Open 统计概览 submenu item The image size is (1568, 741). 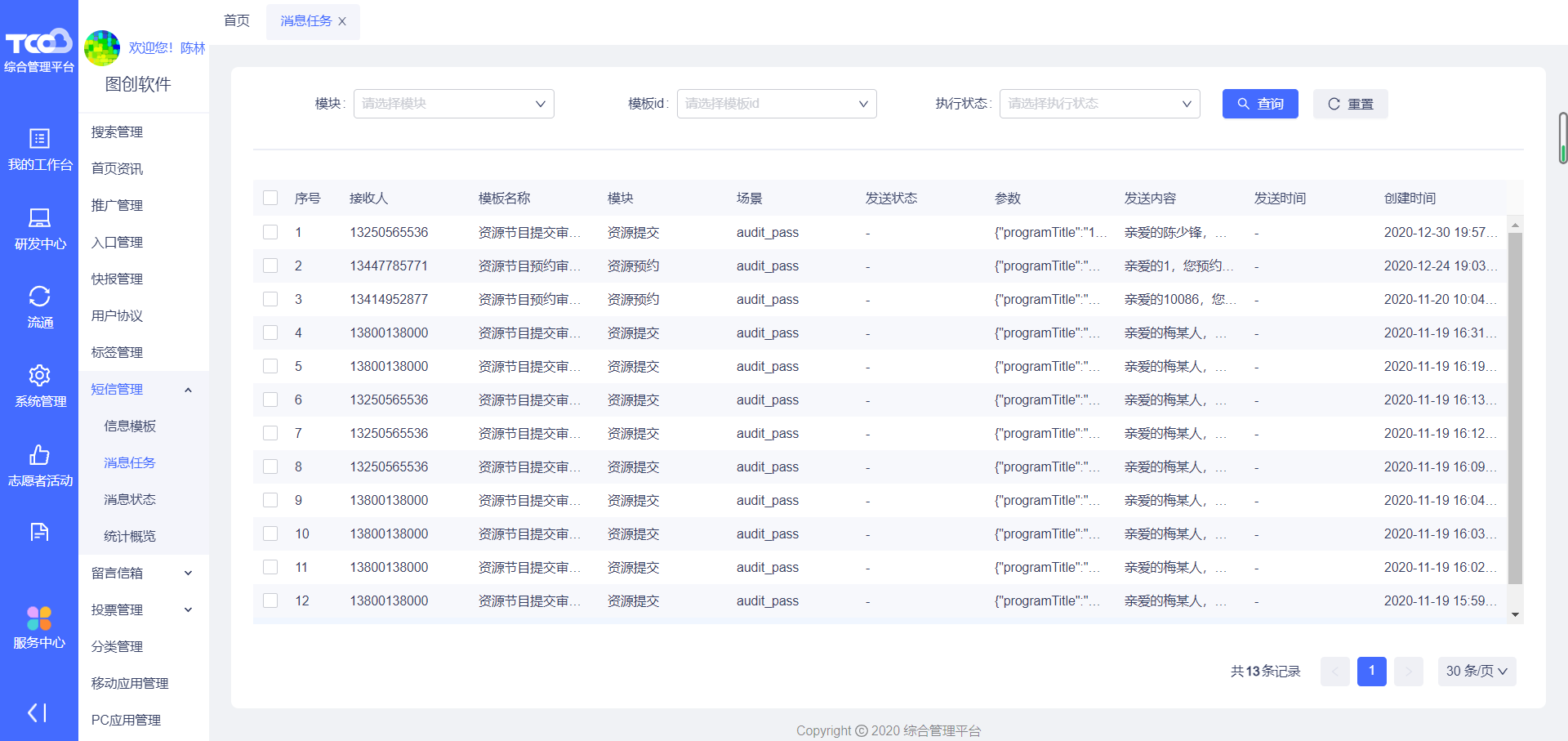point(130,537)
